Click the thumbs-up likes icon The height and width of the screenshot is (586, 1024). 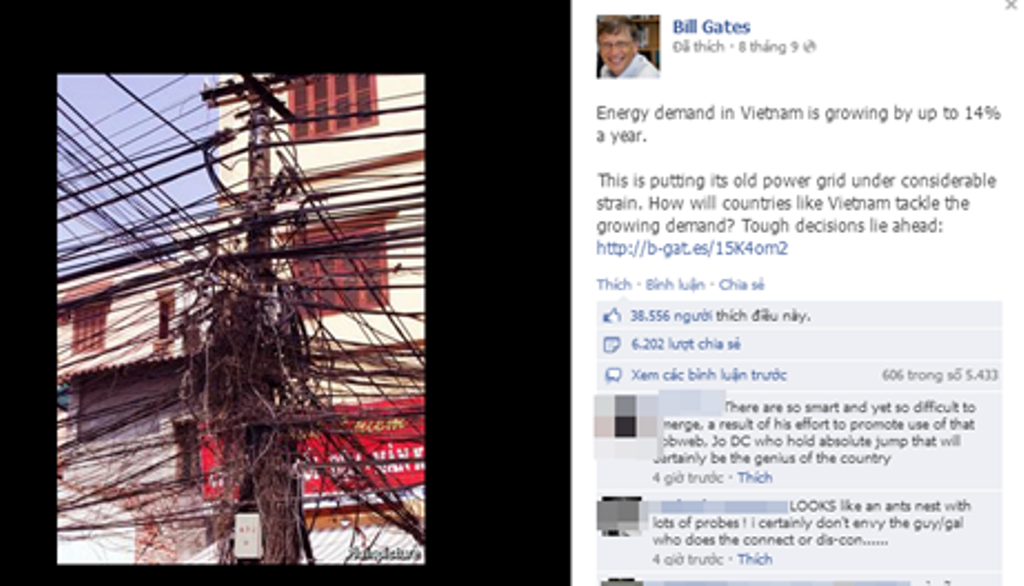coord(611,316)
